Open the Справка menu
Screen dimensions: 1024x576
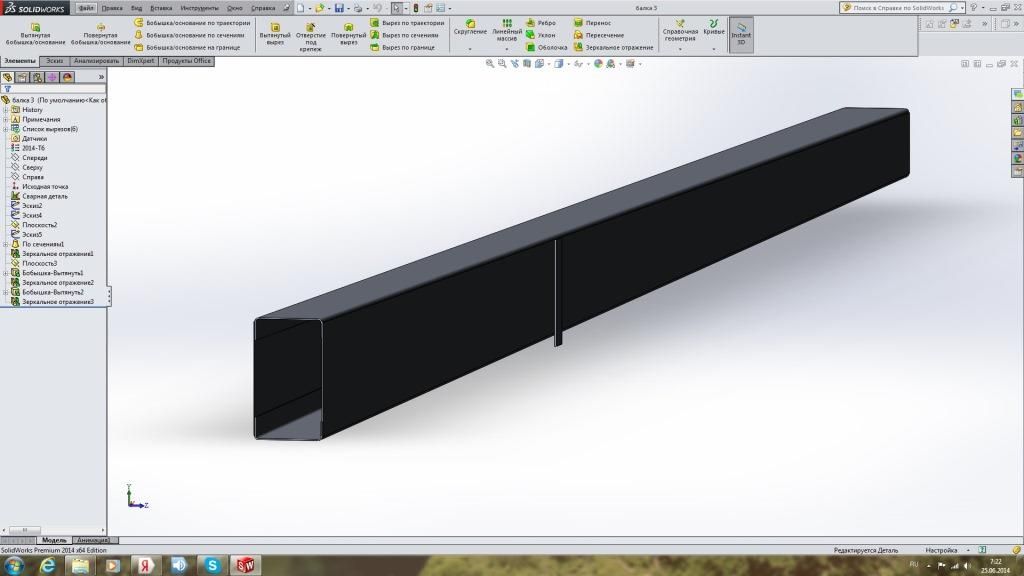tap(263, 8)
